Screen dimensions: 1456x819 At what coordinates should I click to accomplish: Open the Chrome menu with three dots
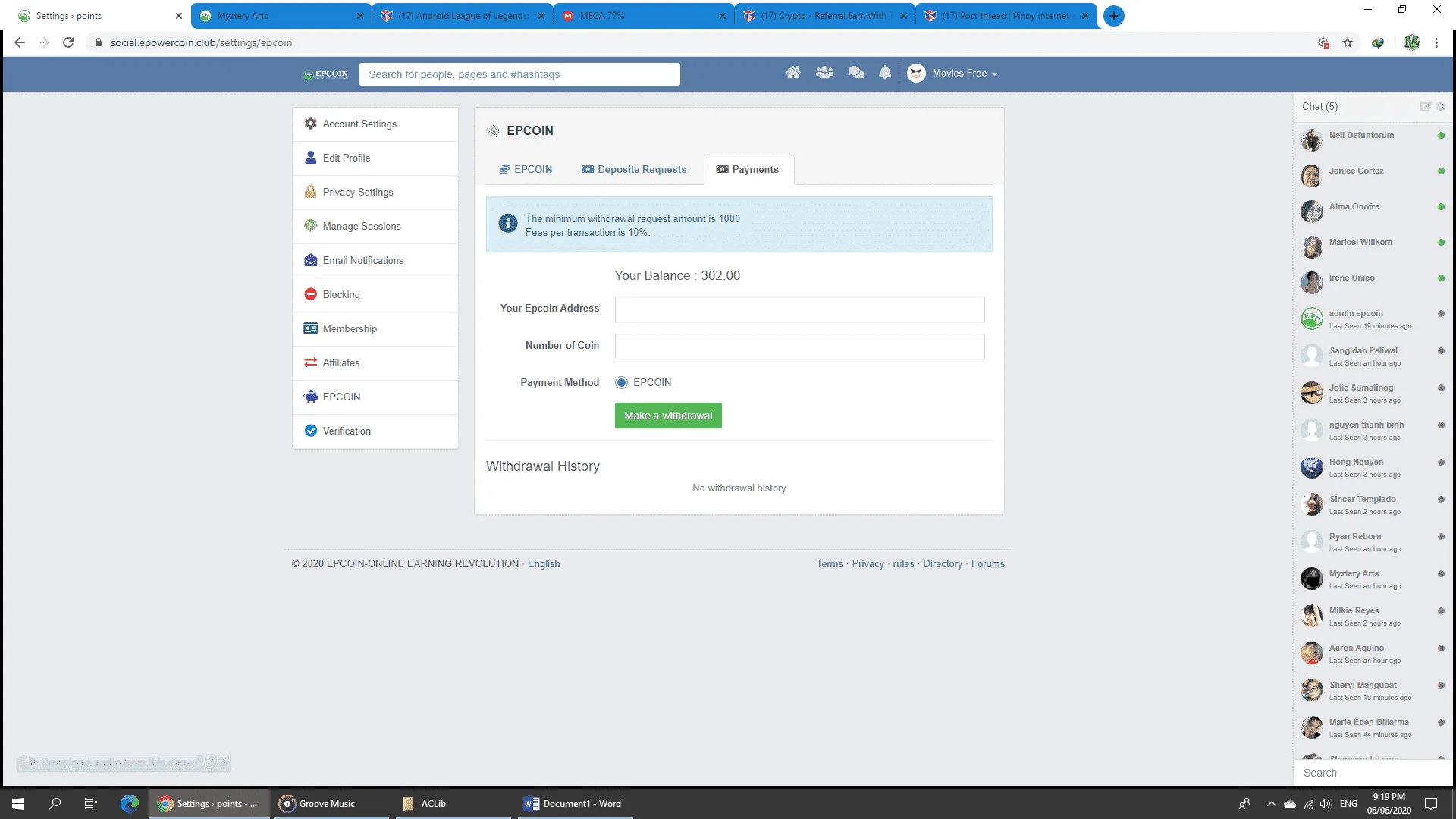(x=1436, y=42)
